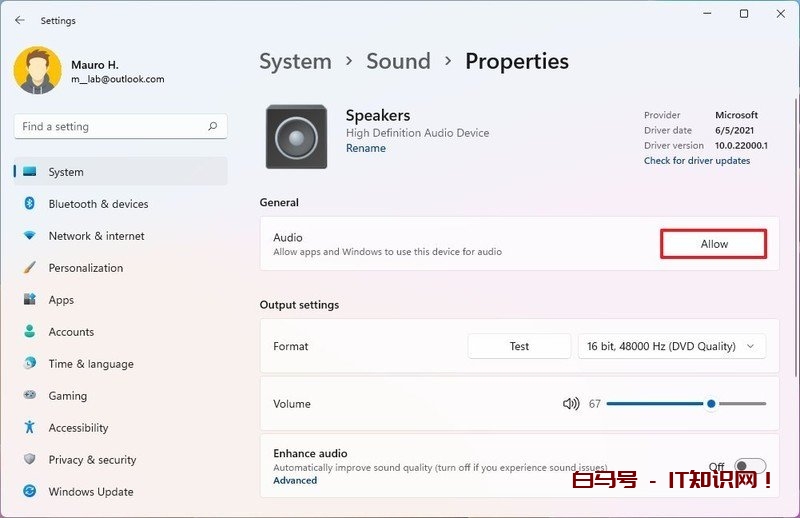Click the back arrow in Settings

(x=20, y=20)
